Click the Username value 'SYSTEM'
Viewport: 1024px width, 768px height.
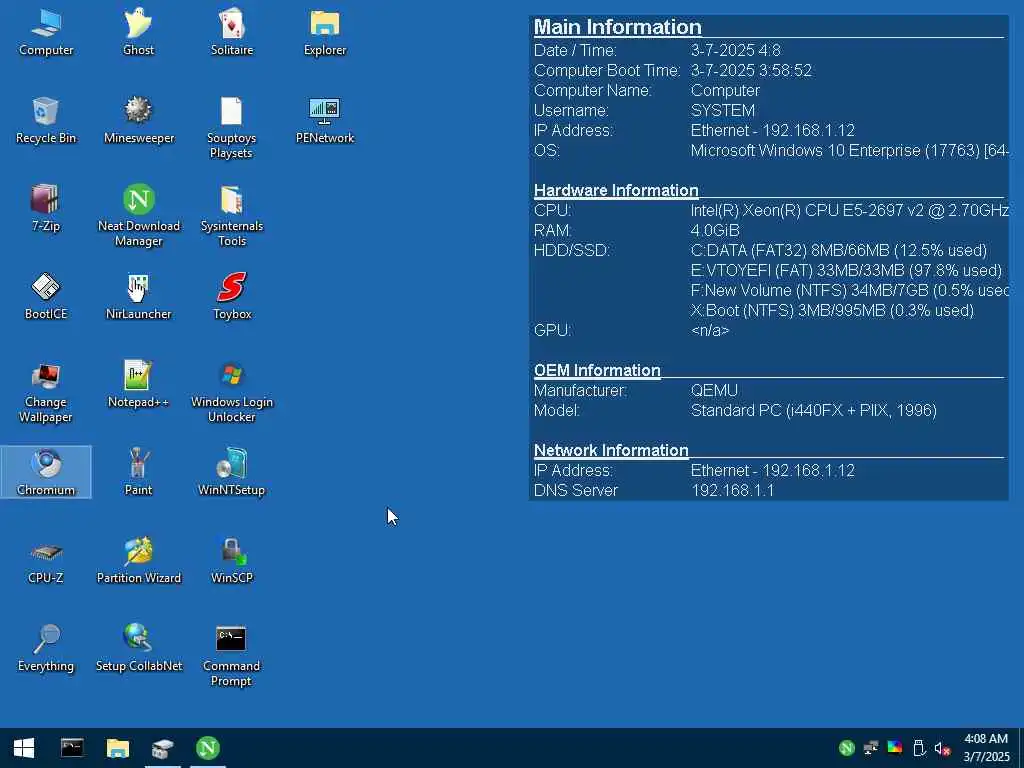[x=722, y=110]
